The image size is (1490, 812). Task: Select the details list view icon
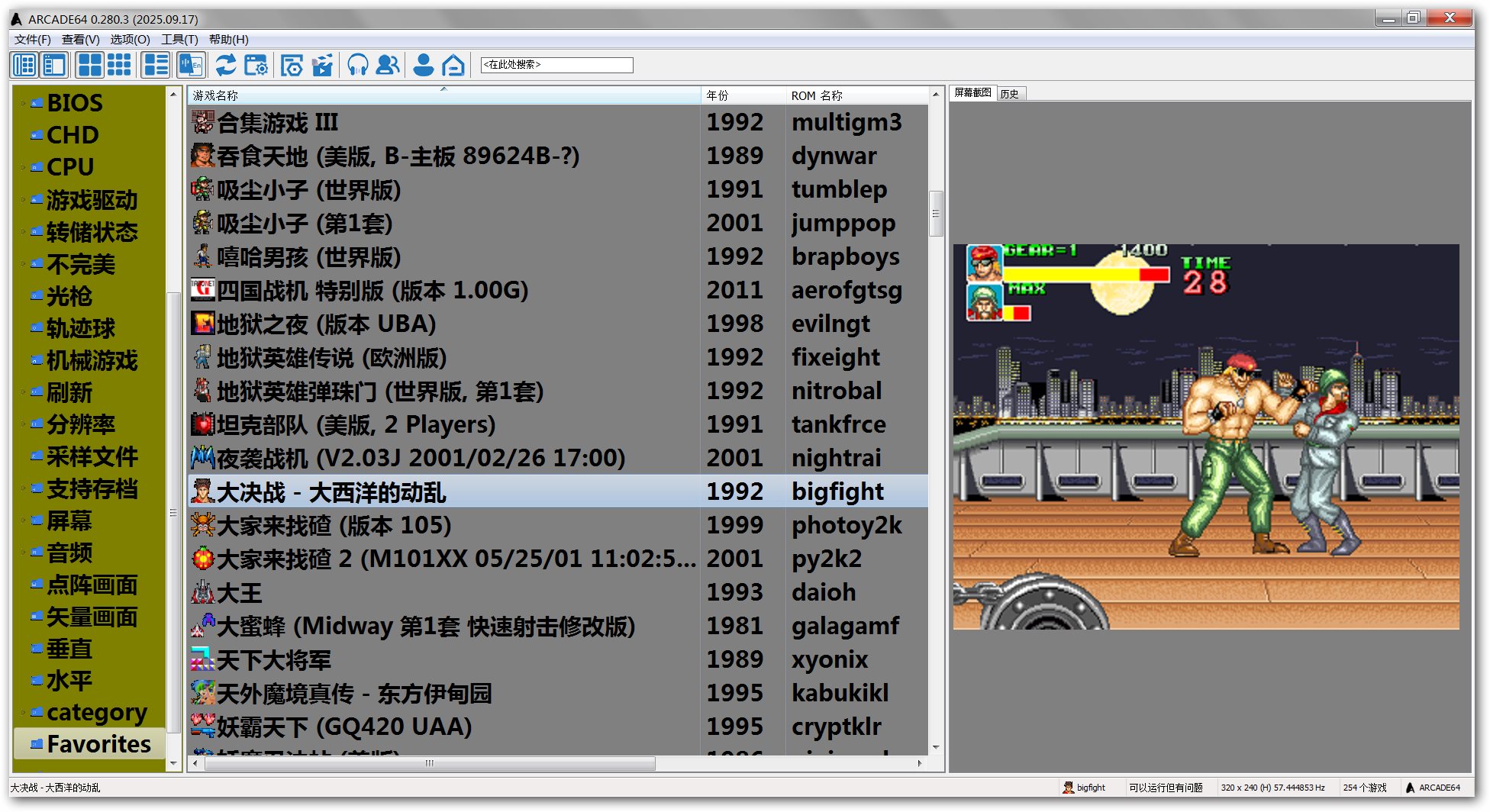(156, 66)
